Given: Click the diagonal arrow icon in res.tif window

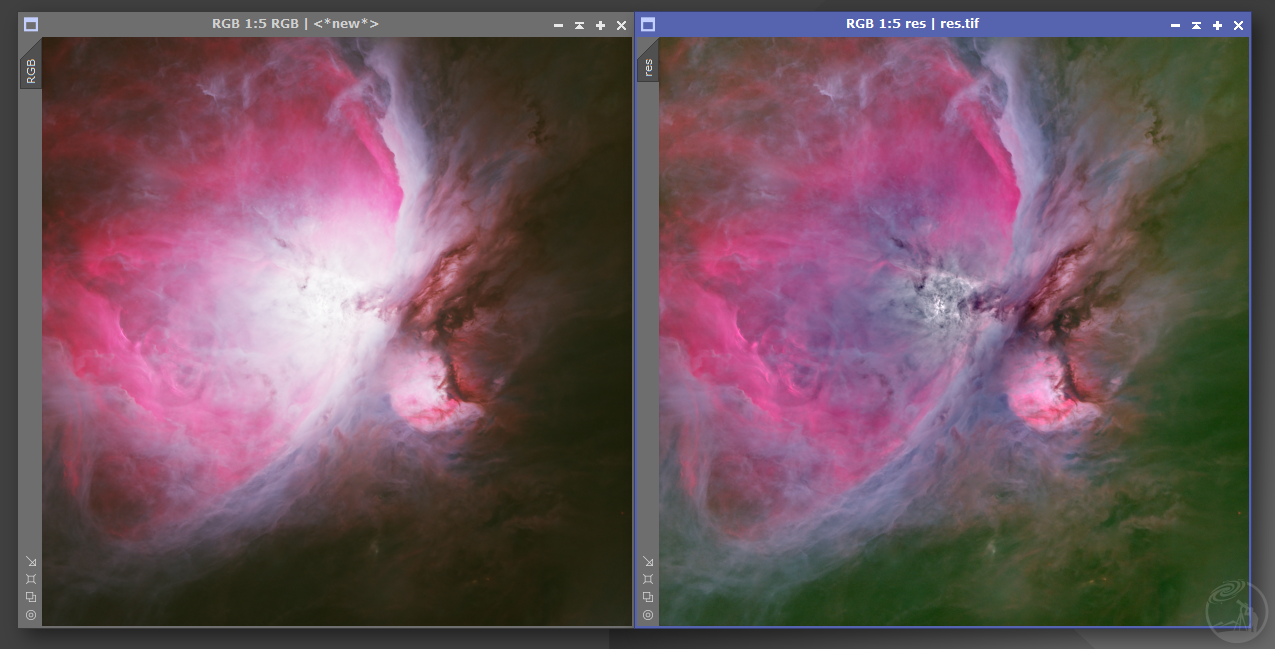Looking at the screenshot, I should [x=648, y=562].
